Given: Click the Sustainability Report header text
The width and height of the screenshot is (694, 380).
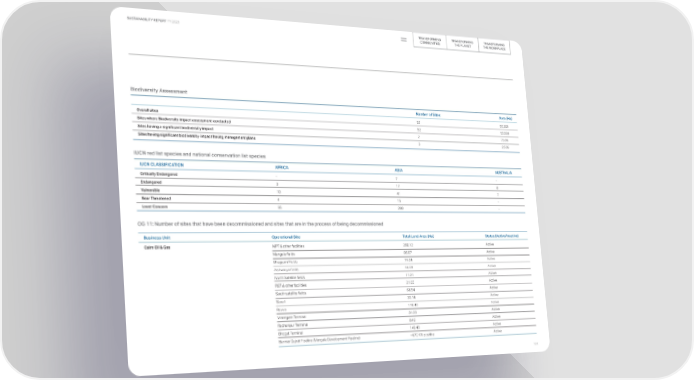Looking at the screenshot, I should click(153, 20).
